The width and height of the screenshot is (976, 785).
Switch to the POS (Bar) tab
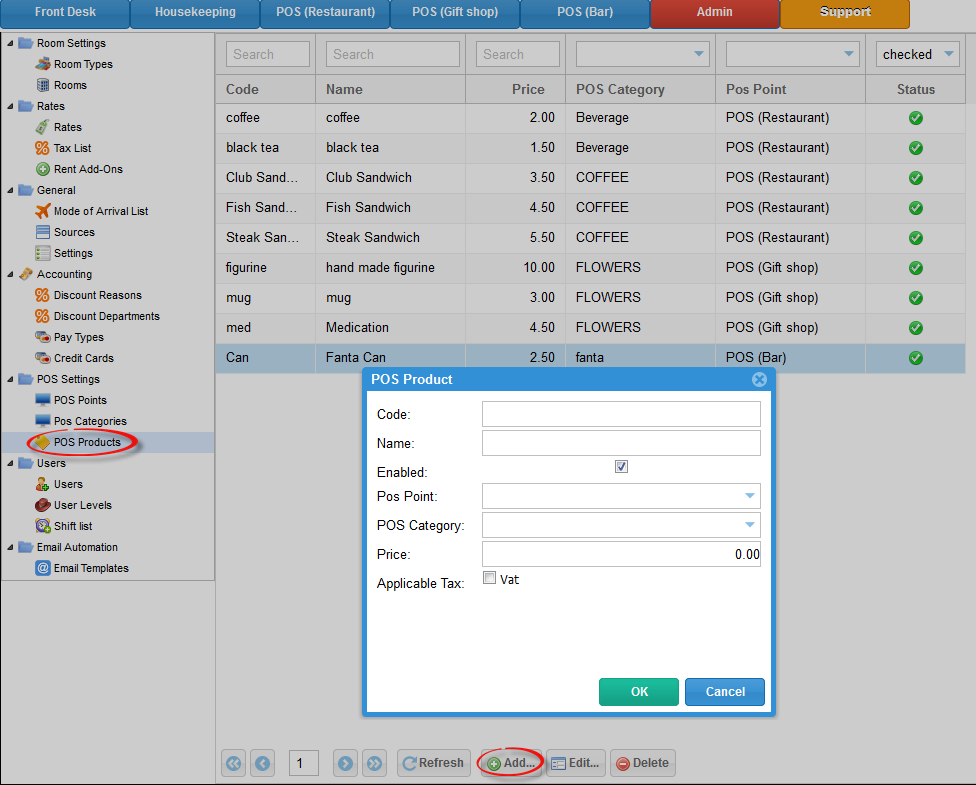click(x=584, y=13)
